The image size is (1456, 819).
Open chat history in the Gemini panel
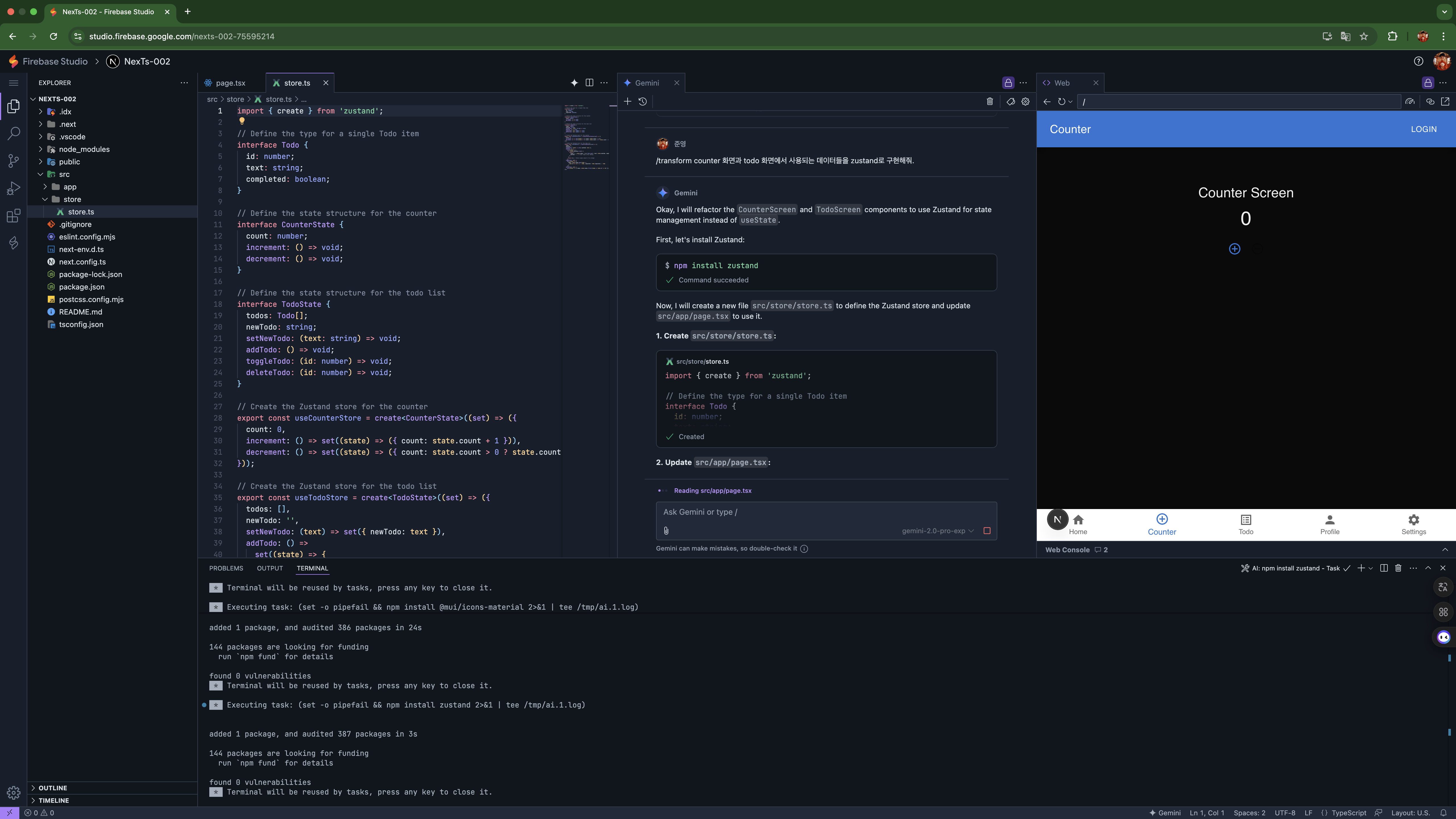tap(643, 102)
